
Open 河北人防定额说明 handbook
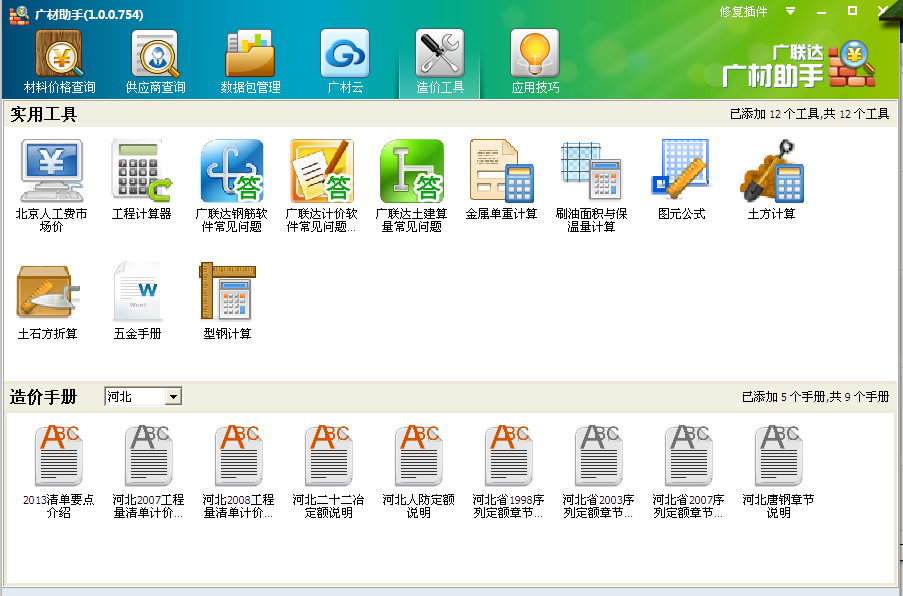pos(419,472)
